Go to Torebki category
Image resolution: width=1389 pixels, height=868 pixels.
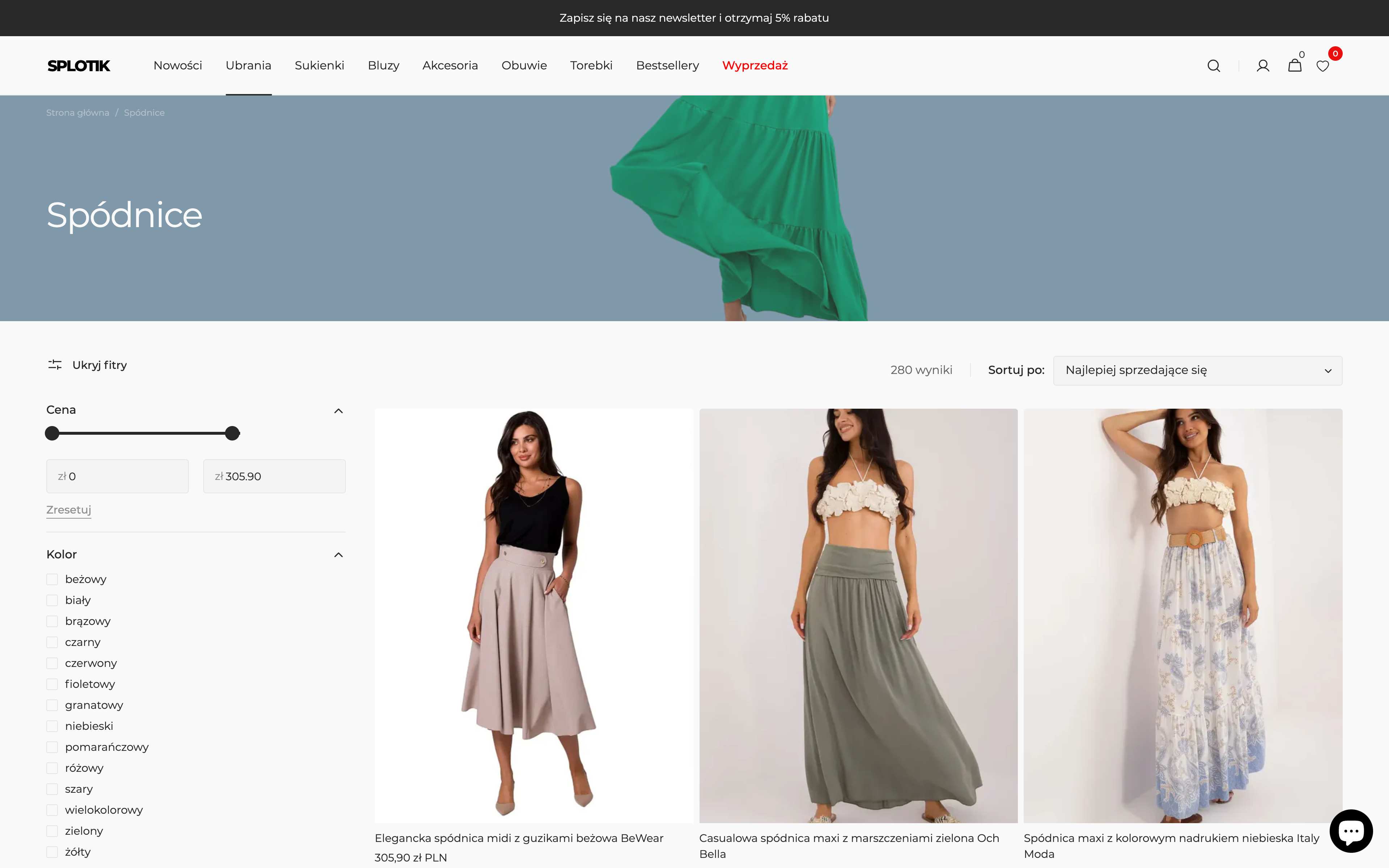tap(591, 65)
